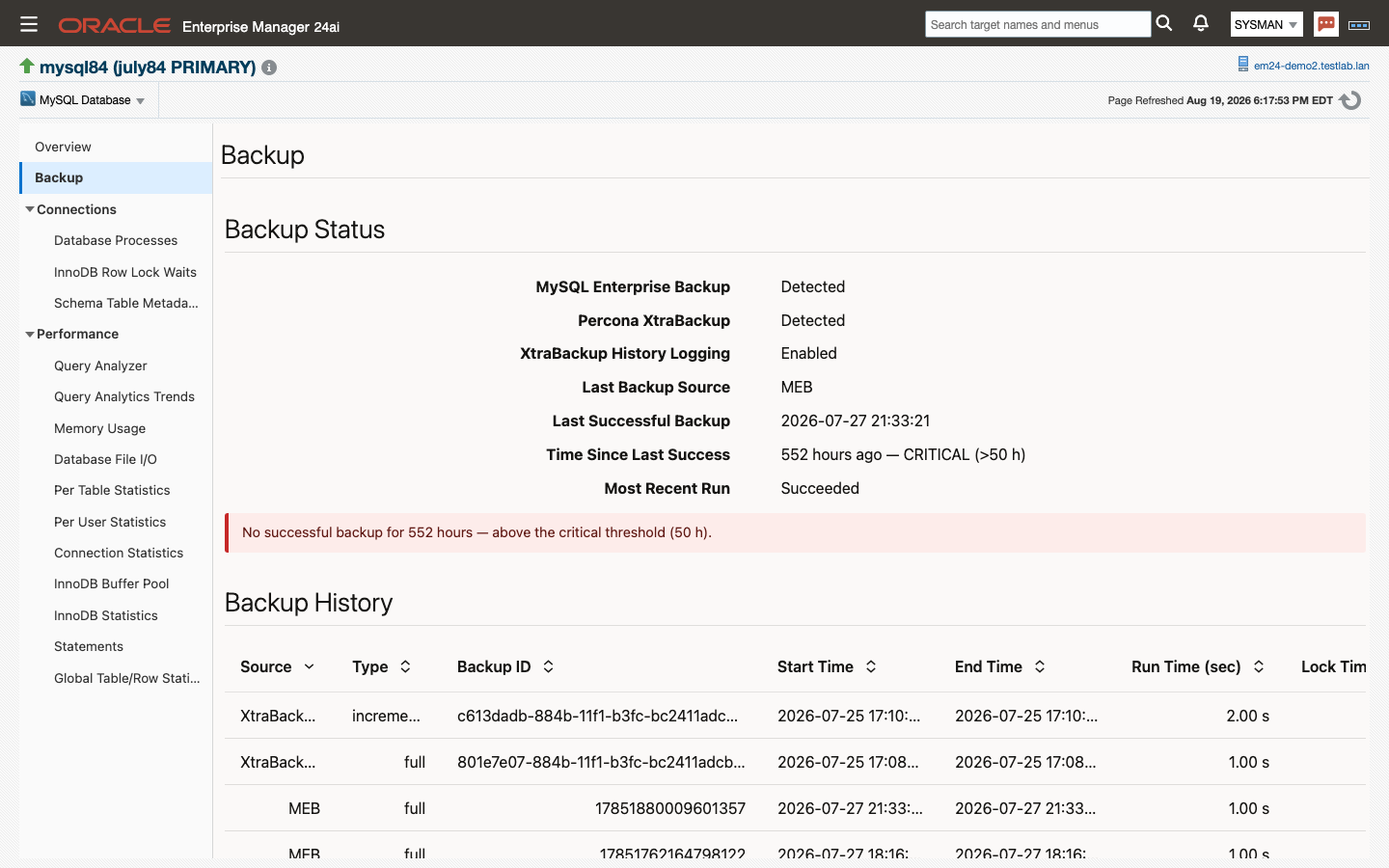The width and height of the screenshot is (1389, 868).
Task: Open the red chat feedback icon
Action: [1326, 24]
